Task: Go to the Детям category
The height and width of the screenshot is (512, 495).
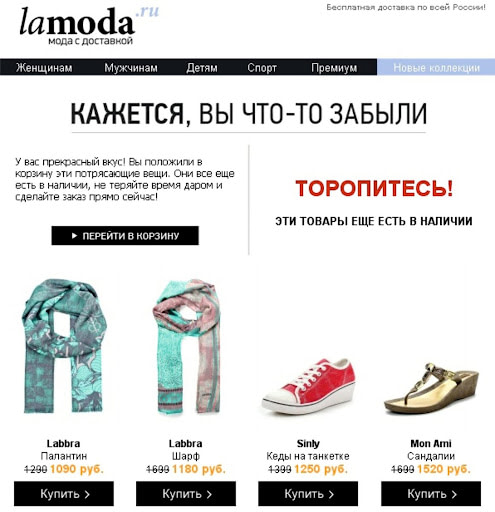Action: pos(202,68)
